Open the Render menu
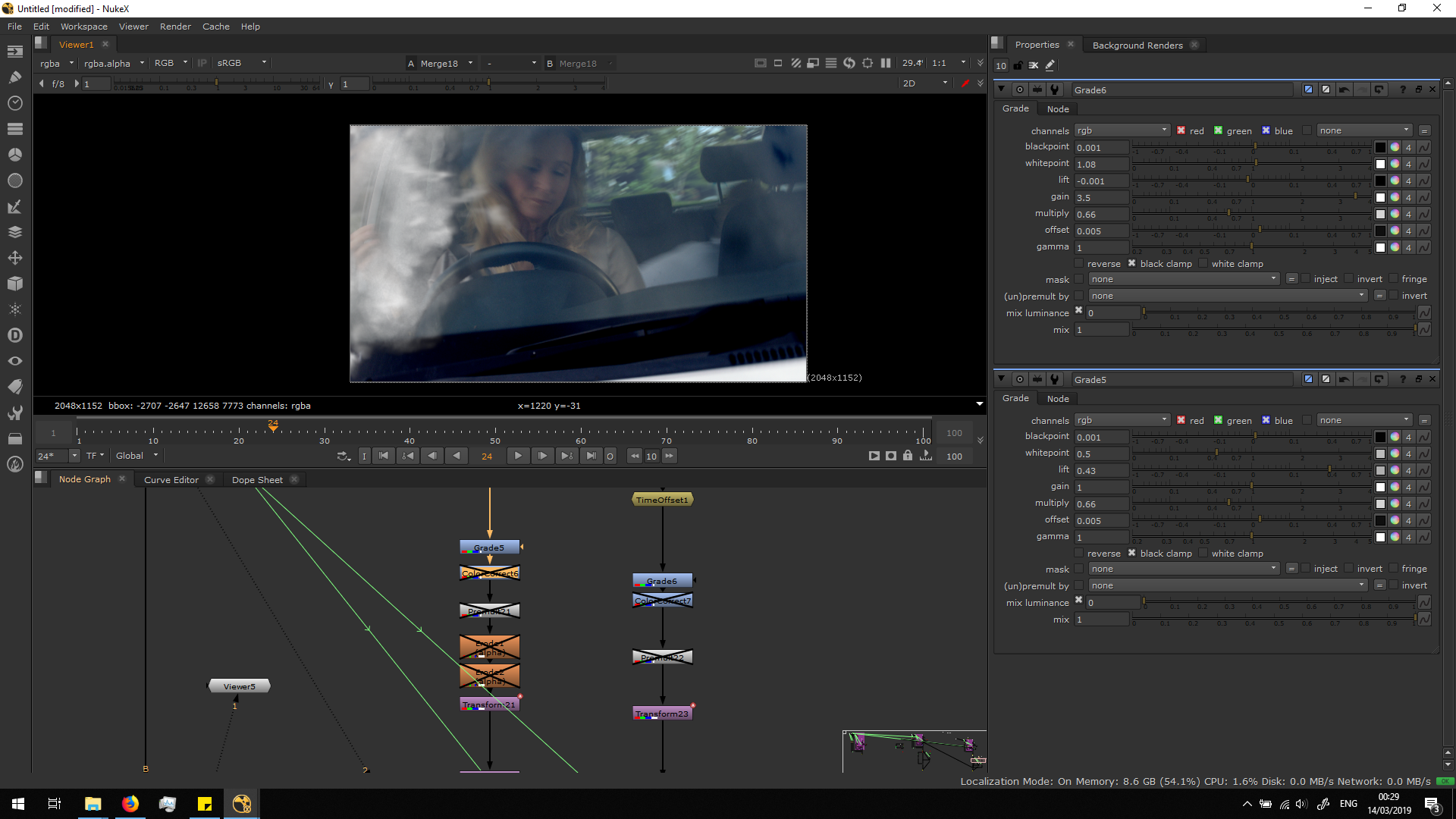 [175, 27]
